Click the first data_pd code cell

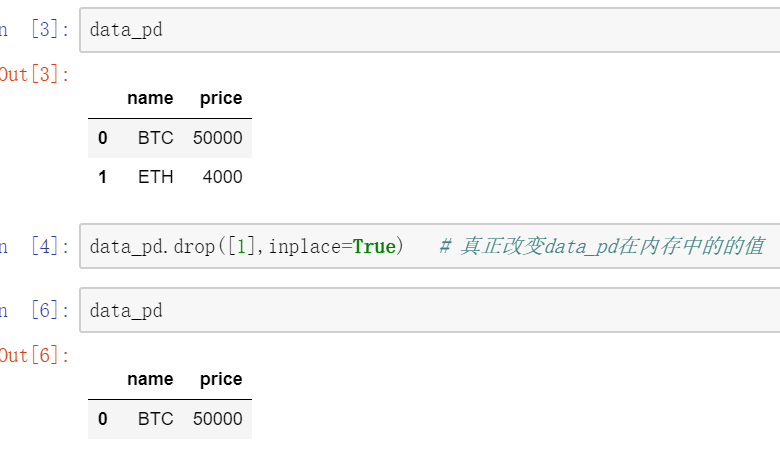tap(430, 30)
